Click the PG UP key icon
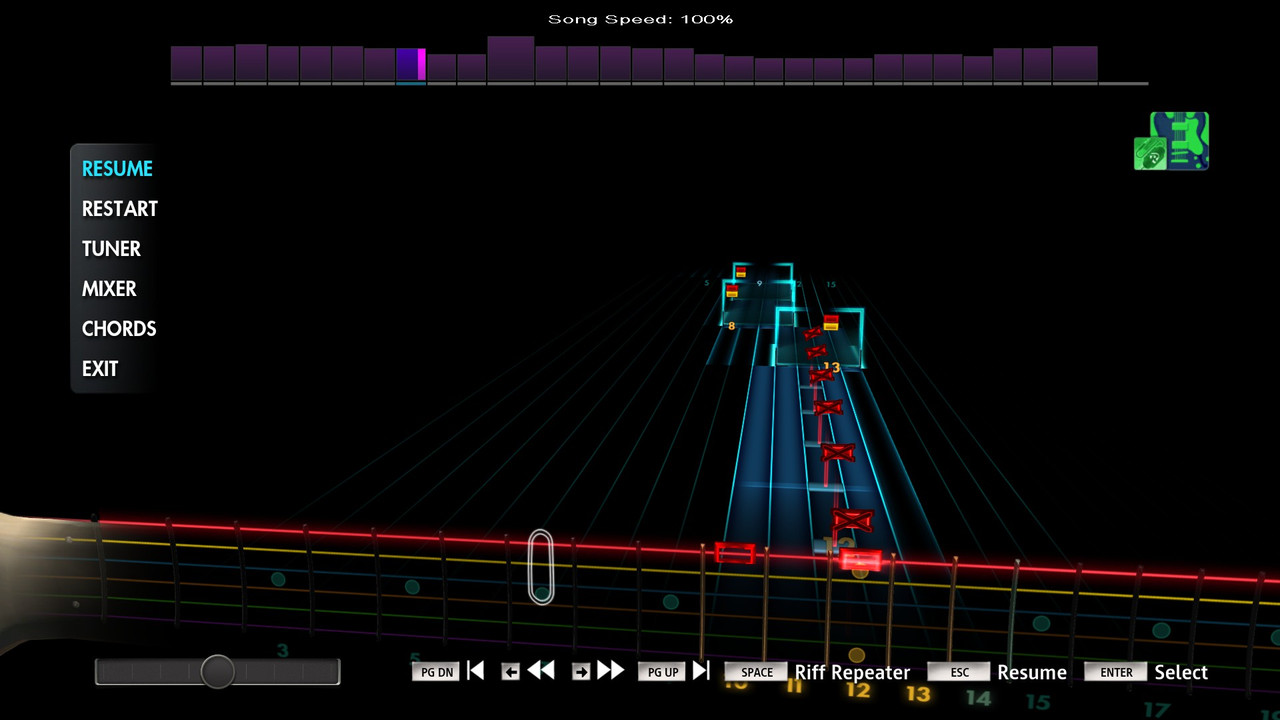Screen dimensions: 1280x720 tap(662, 672)
